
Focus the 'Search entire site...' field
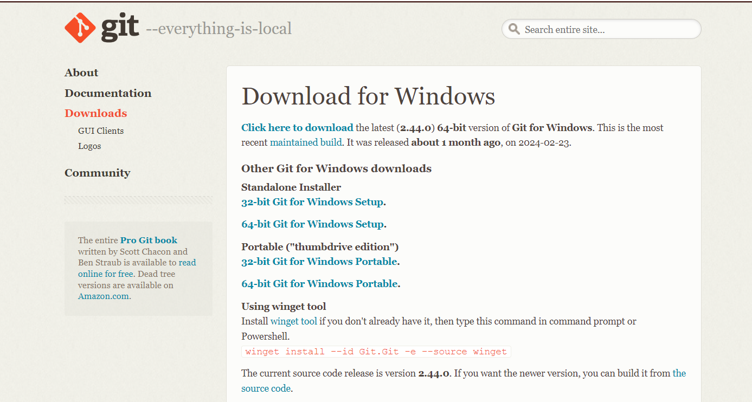click(601, 29)
